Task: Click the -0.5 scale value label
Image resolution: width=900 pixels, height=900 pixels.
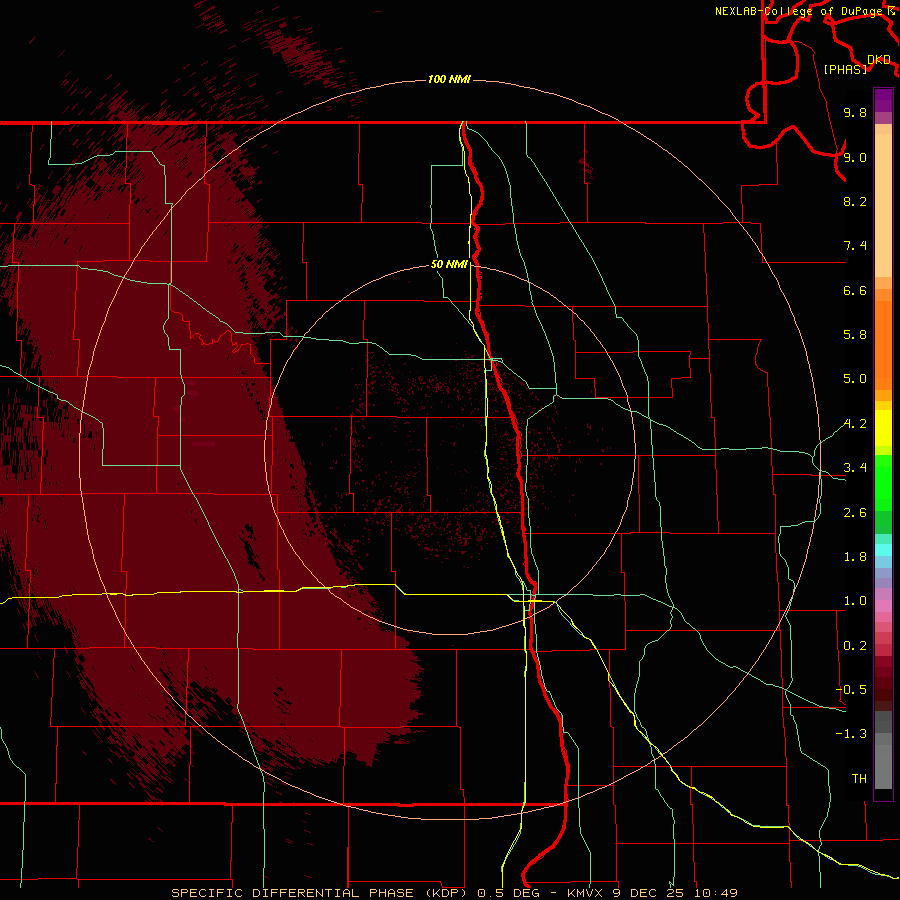Action: tap(851, 690)
